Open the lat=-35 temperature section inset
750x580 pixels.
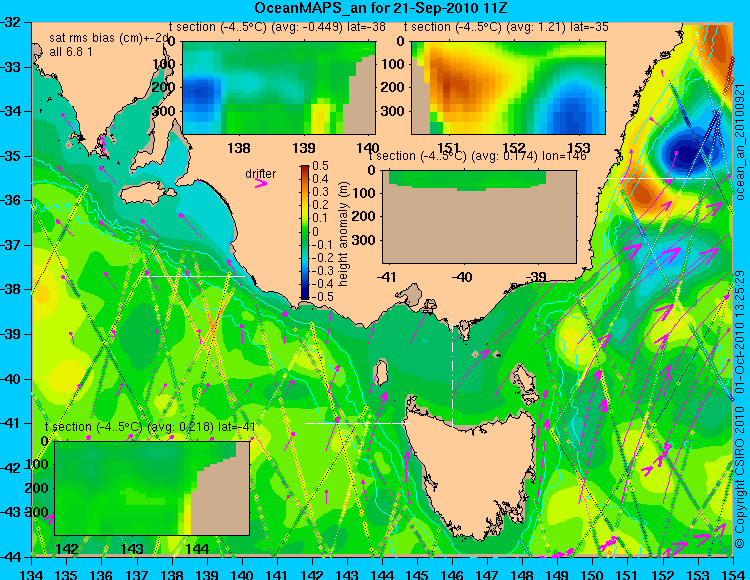click(x=508, y=88)
